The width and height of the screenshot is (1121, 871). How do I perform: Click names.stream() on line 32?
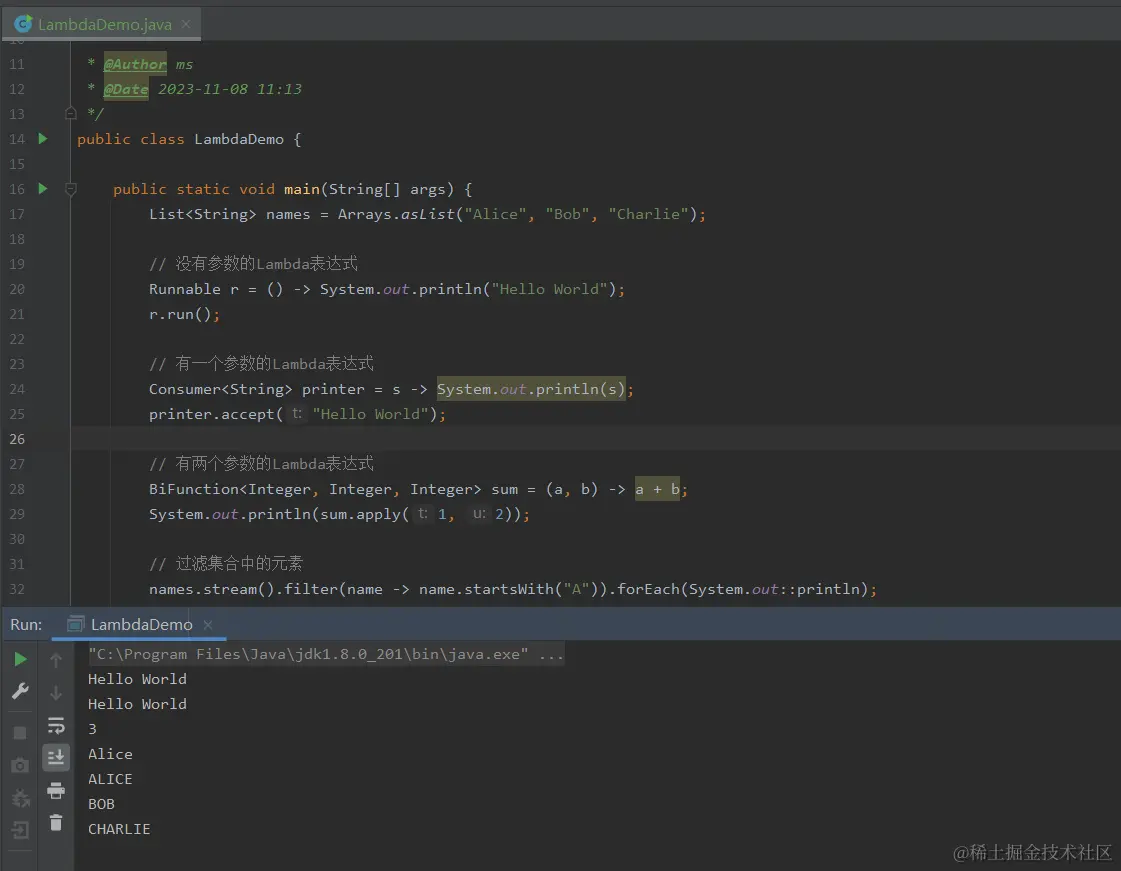pos(212,589)
